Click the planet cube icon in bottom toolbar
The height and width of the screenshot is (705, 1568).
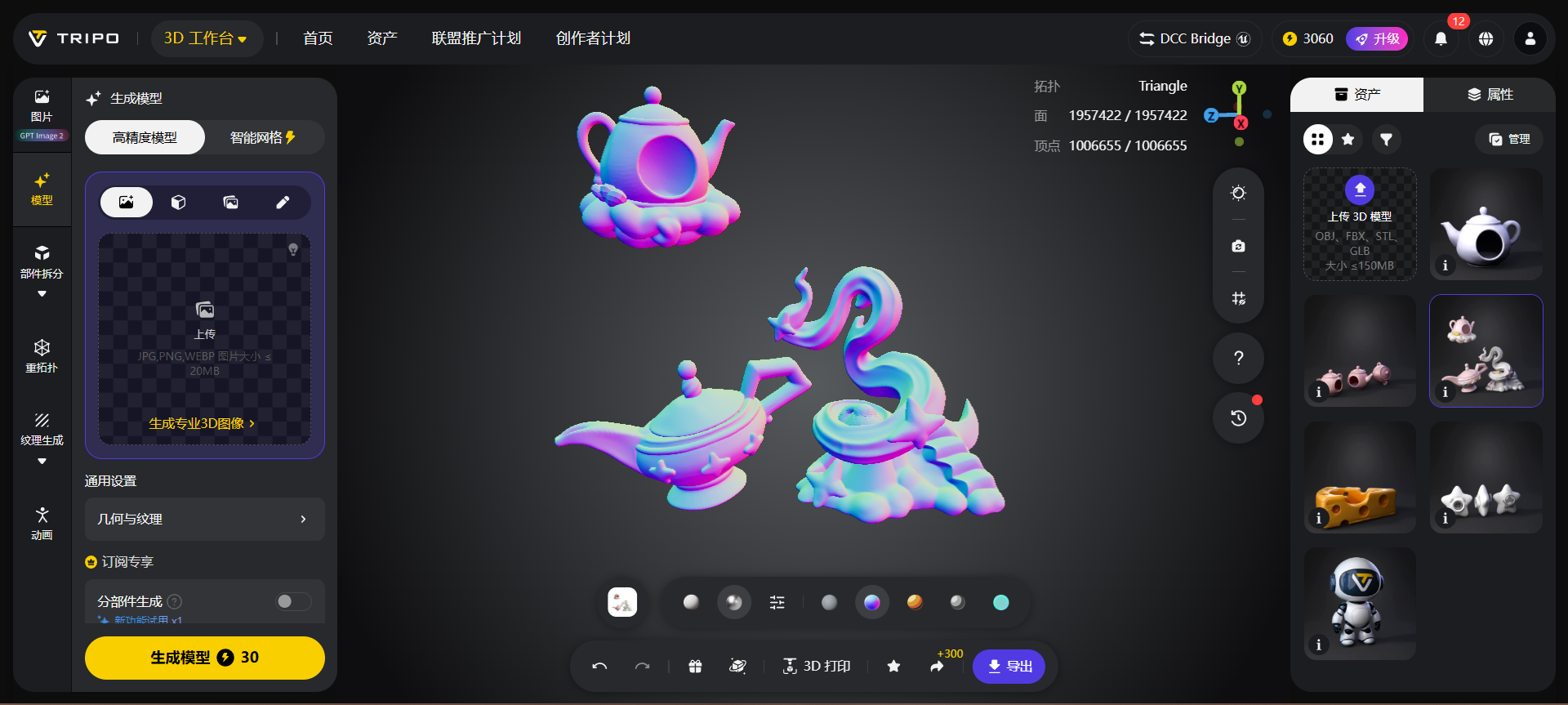(737, 667)
